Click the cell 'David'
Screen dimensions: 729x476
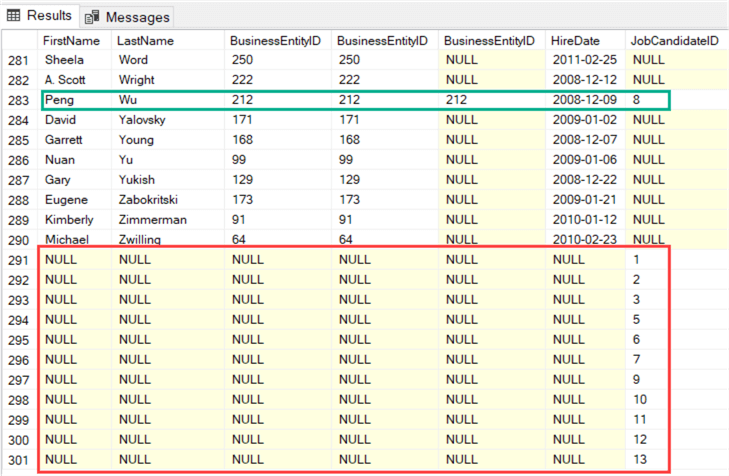click(74, 120)
